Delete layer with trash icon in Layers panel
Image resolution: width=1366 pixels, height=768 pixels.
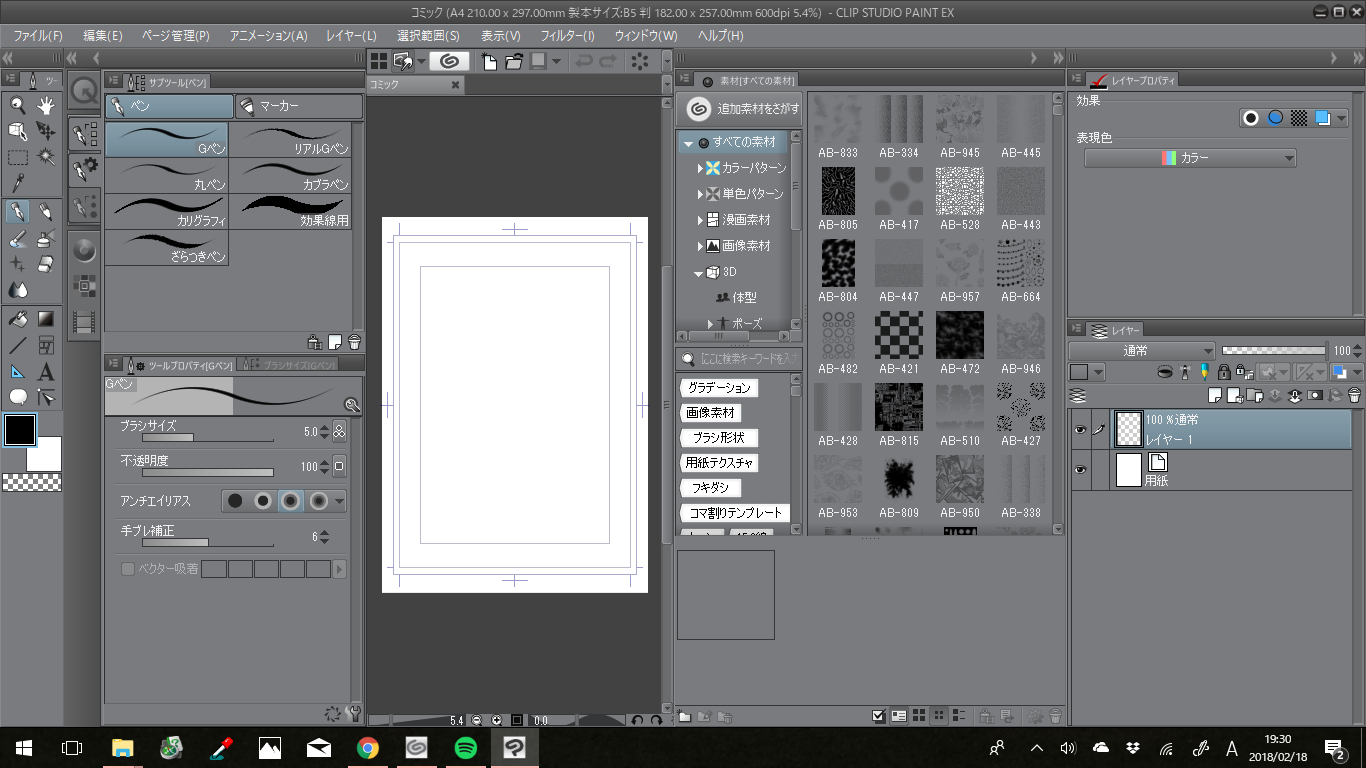[1354, 396]
